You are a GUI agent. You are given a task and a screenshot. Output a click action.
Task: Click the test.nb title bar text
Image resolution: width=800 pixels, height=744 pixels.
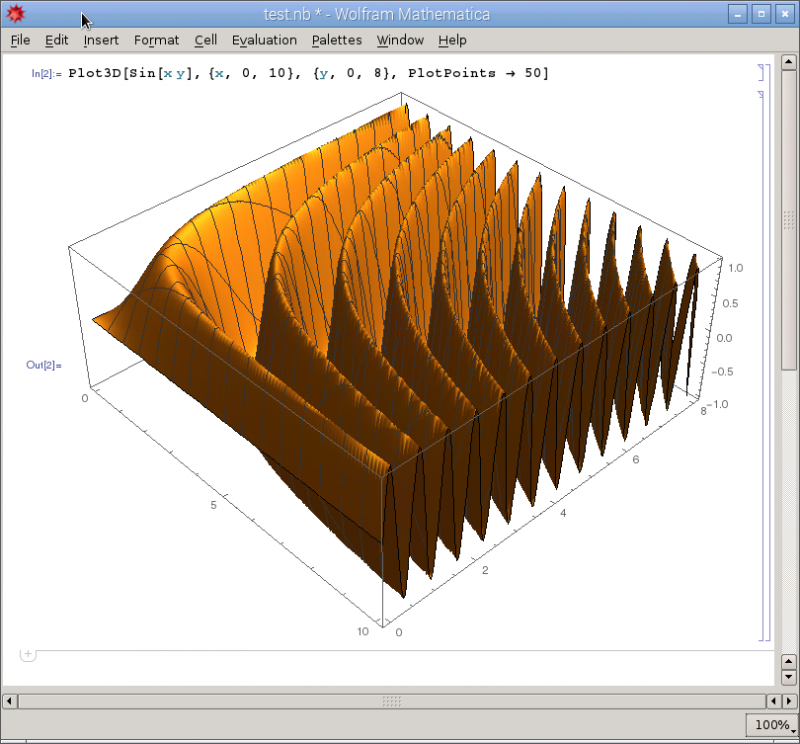click(377, 14)
